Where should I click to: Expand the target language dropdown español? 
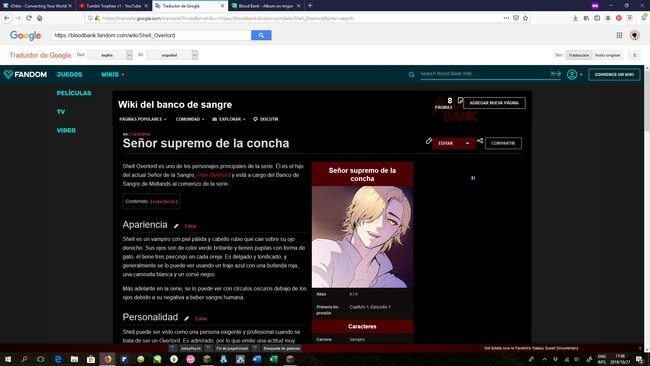(172, 55)
